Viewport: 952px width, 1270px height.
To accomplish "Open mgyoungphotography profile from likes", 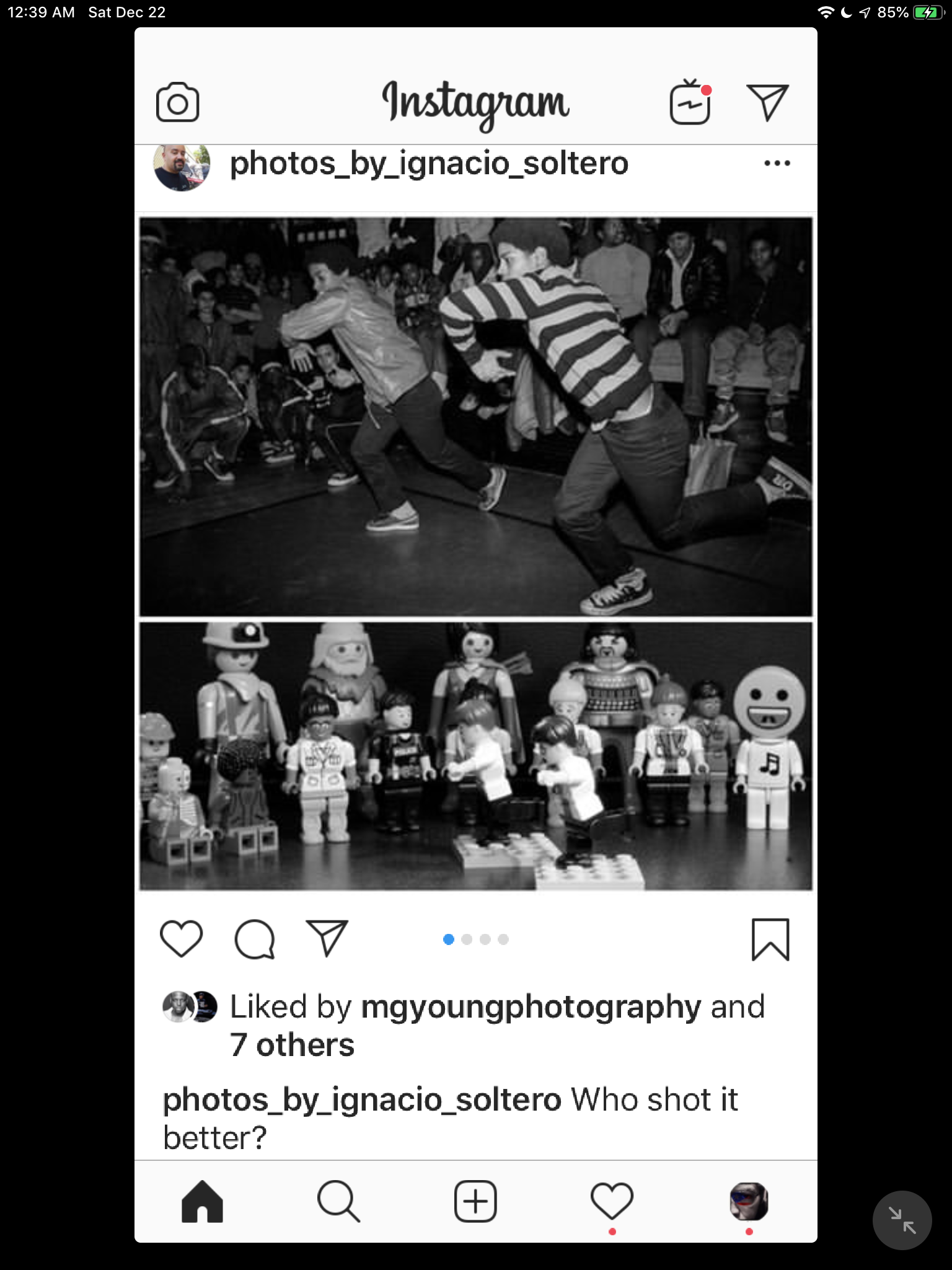I will 531,1007.
